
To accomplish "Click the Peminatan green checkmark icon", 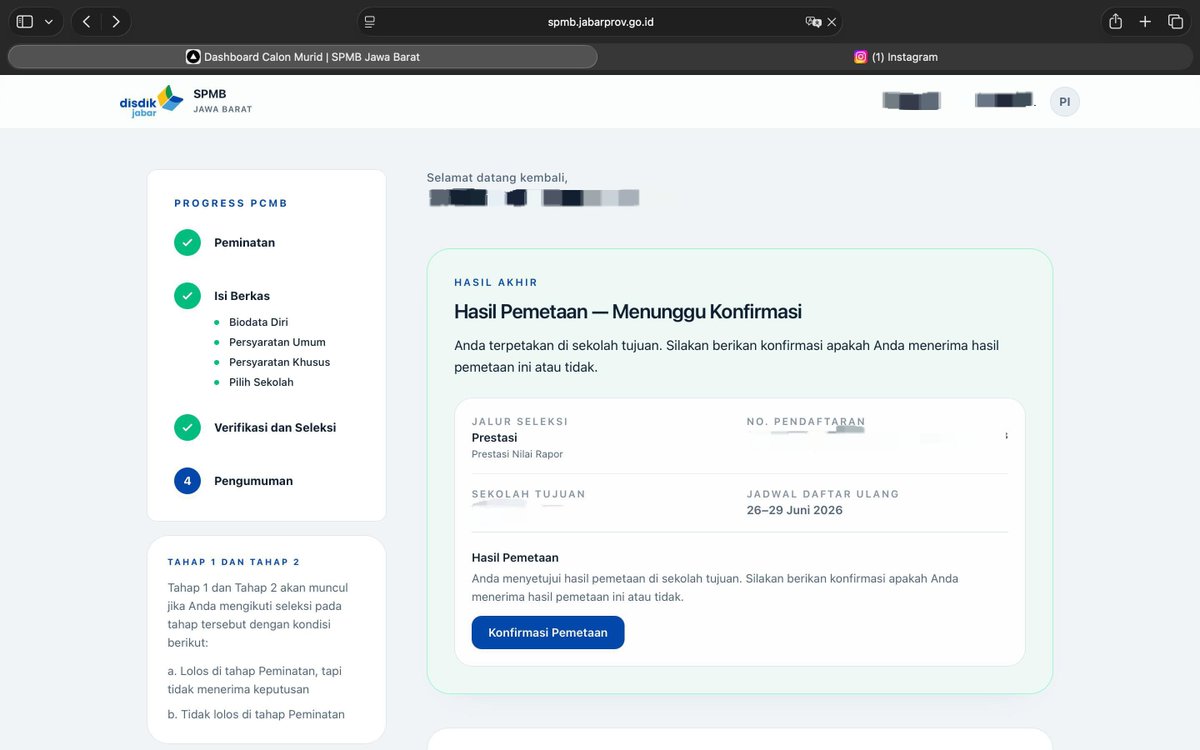I will point(187,243).
